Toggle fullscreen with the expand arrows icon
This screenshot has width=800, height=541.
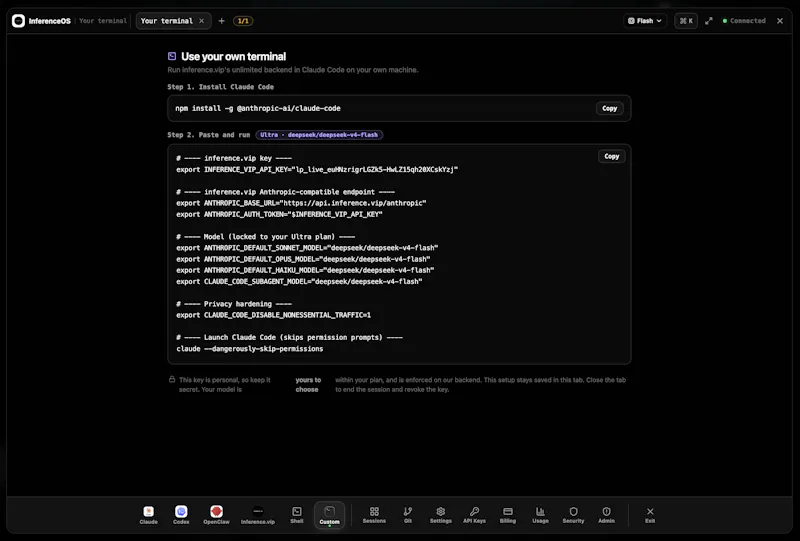pos(709,21)
